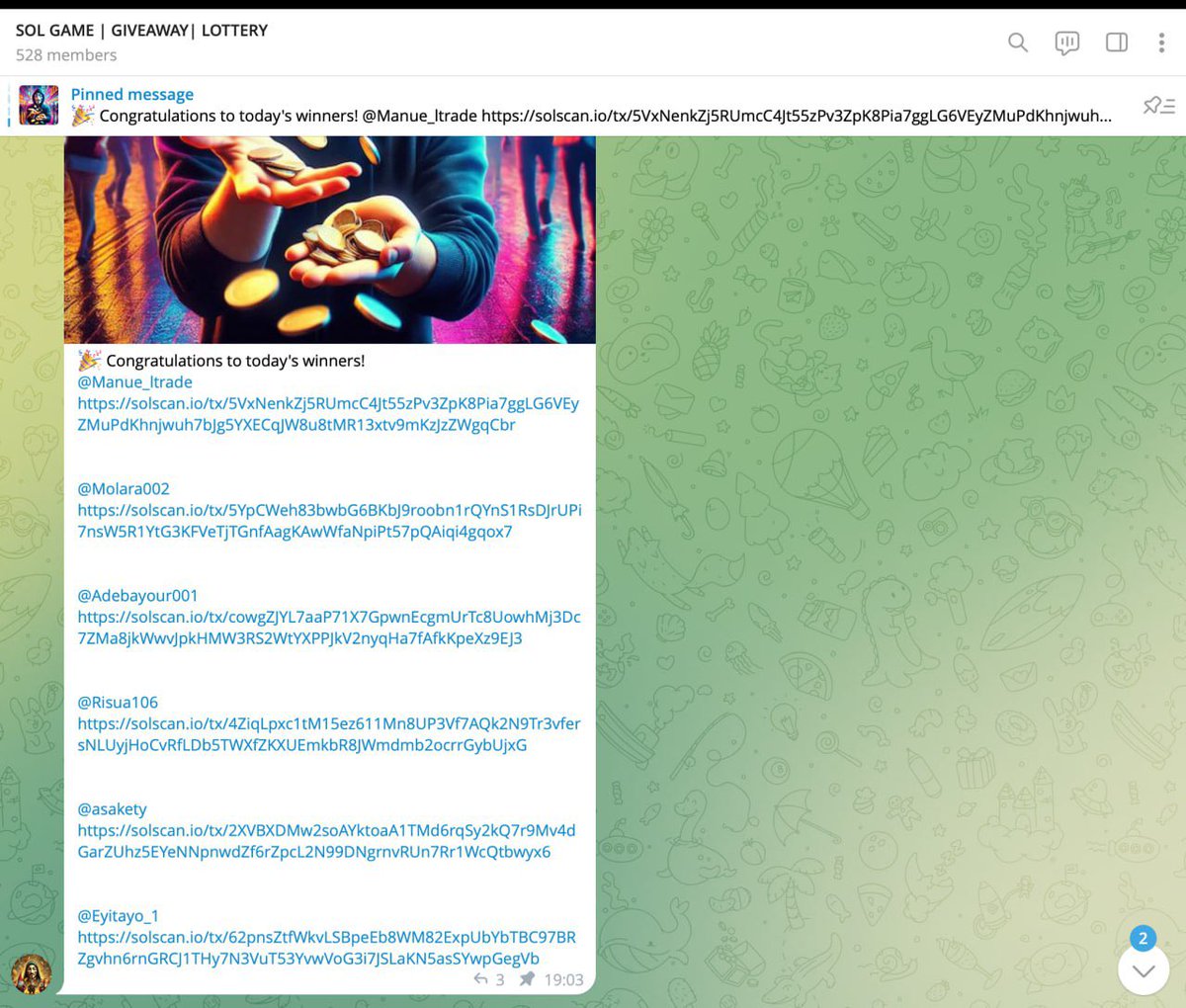Viewport: 1186px width, 1008px height.
Task: Click the Congratulations to today's winners text
Action: [x=235, y=361]
